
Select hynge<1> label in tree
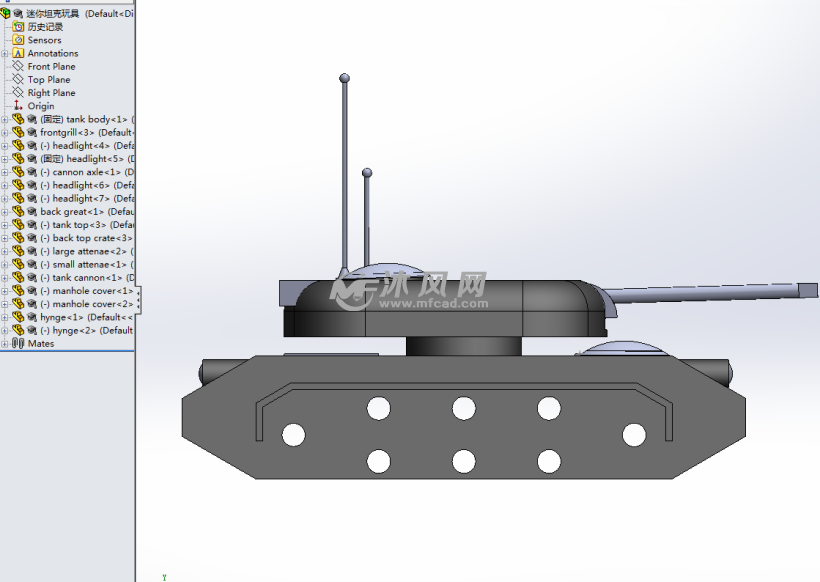coord(62,317)
